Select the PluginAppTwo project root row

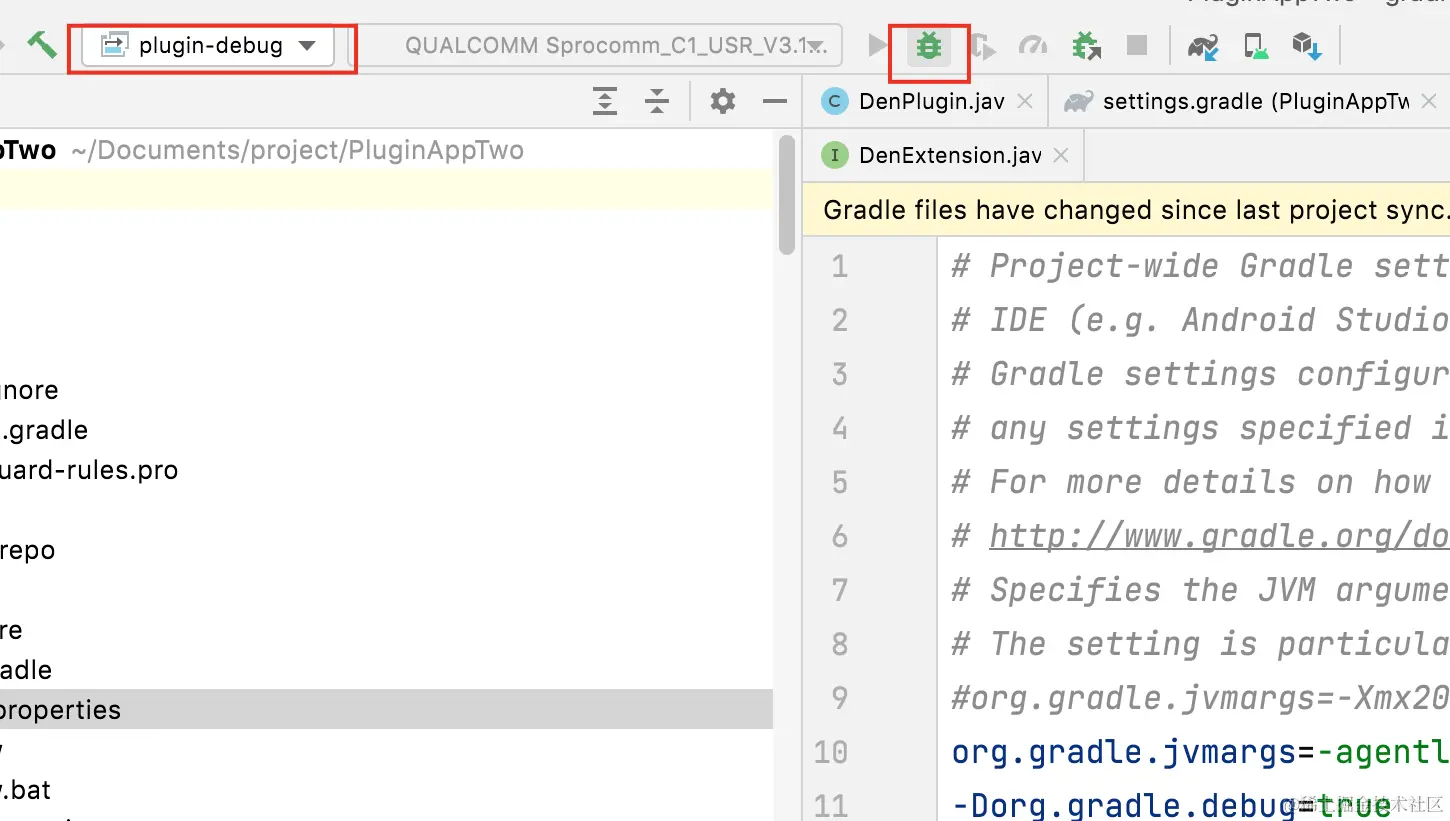click(x=387, y=150)
